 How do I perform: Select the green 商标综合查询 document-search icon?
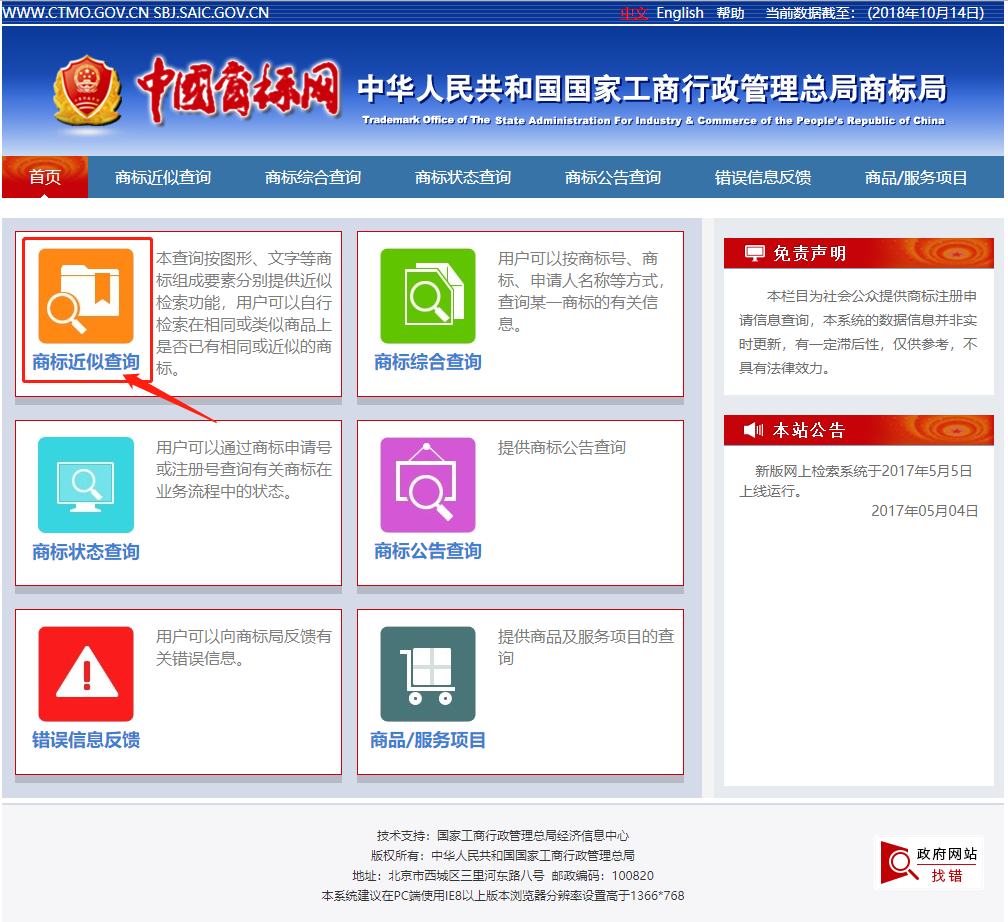point(427,295)
